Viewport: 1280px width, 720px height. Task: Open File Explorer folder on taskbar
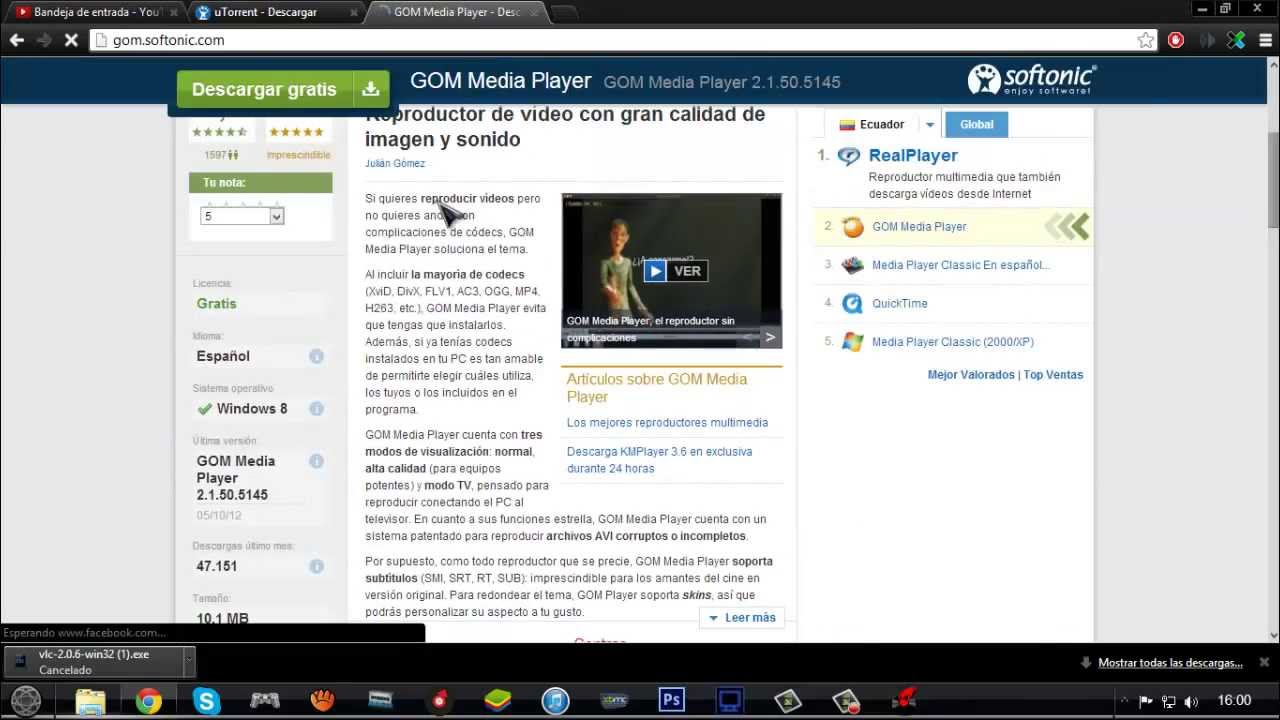click(90, 701)
